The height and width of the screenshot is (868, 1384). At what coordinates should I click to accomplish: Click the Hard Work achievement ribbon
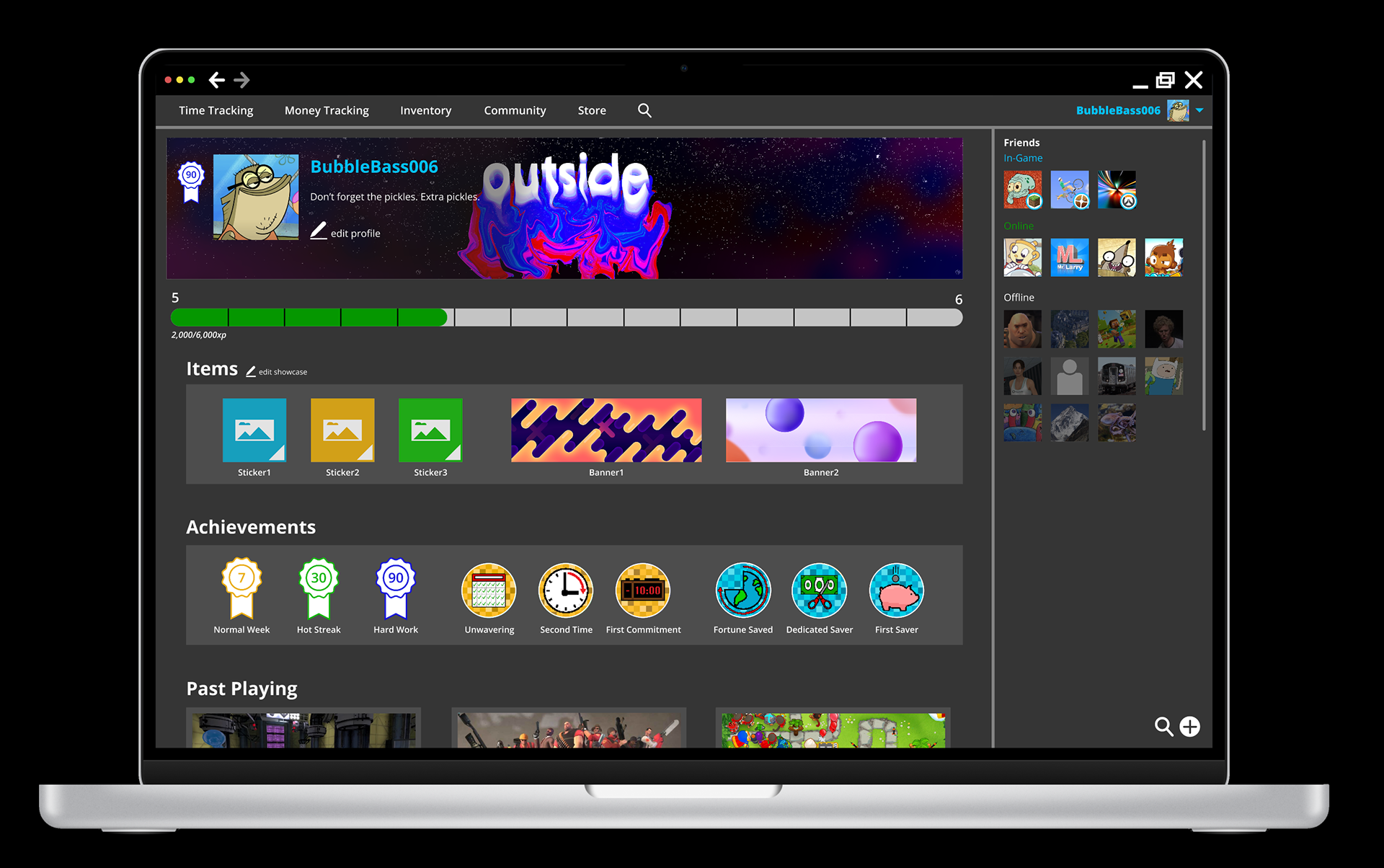pyautogui.click(x=396, y=588)
